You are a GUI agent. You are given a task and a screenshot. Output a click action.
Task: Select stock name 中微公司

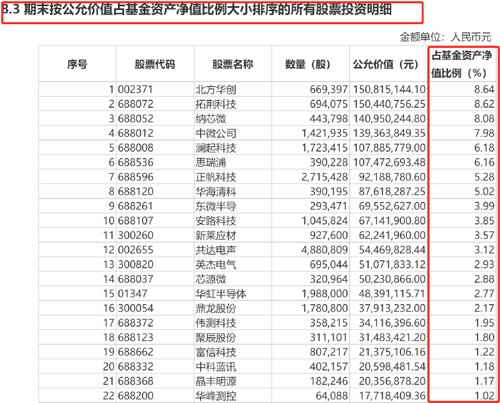216,133
